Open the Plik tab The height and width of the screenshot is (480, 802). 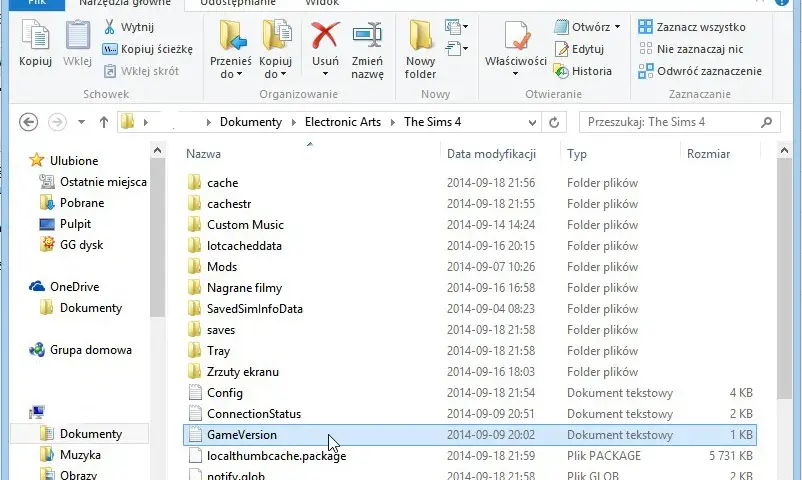[x=37, y=4]
